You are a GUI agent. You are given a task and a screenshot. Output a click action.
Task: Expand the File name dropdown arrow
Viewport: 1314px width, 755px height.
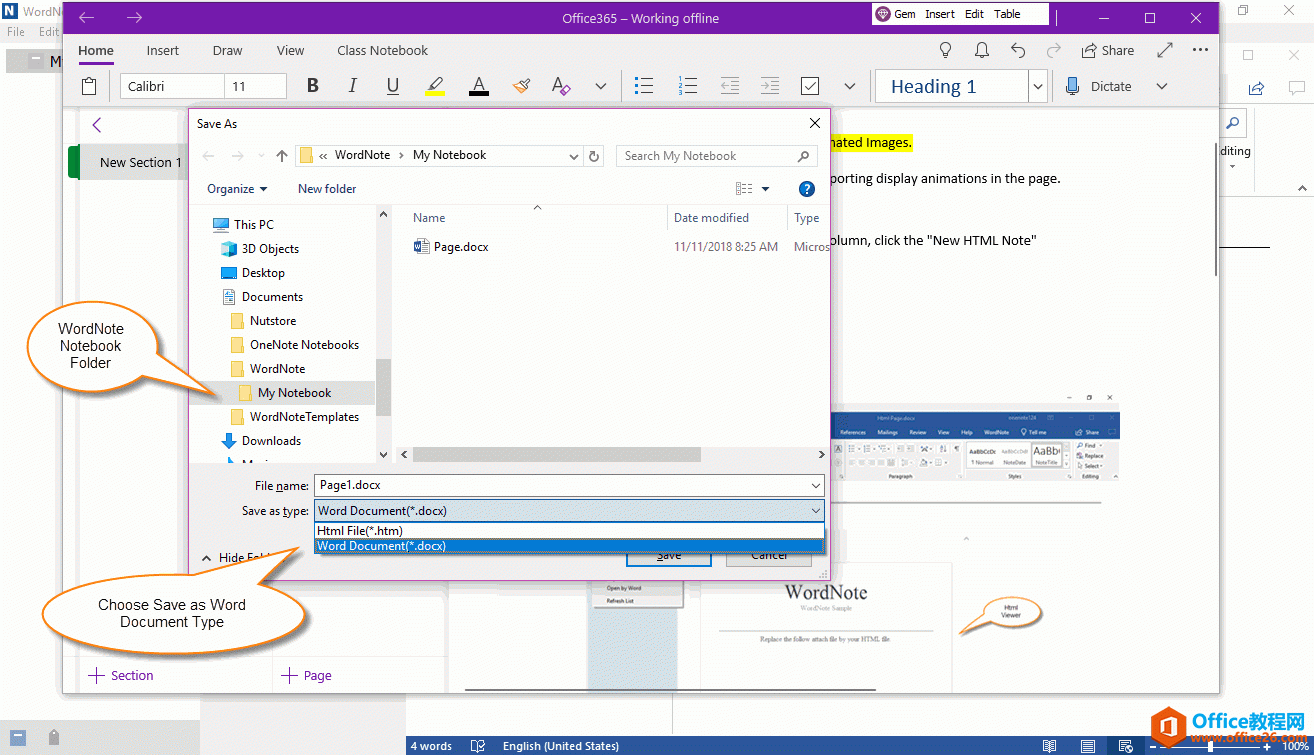pos(816,486)
